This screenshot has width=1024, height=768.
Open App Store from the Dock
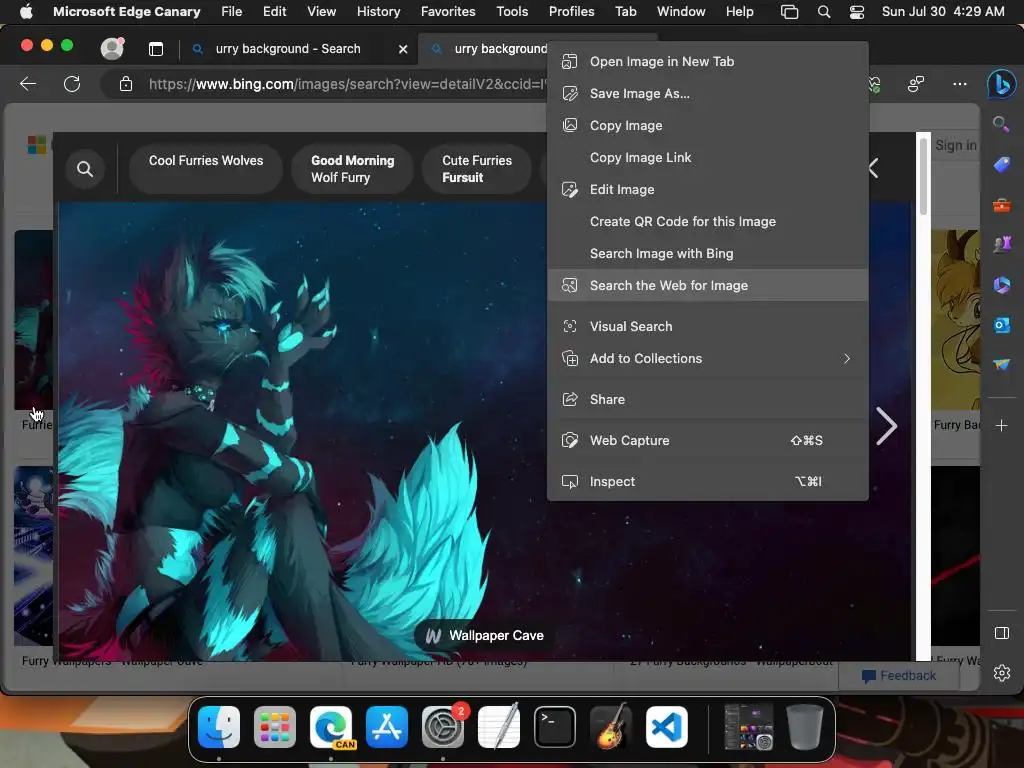tap(387, 727)
